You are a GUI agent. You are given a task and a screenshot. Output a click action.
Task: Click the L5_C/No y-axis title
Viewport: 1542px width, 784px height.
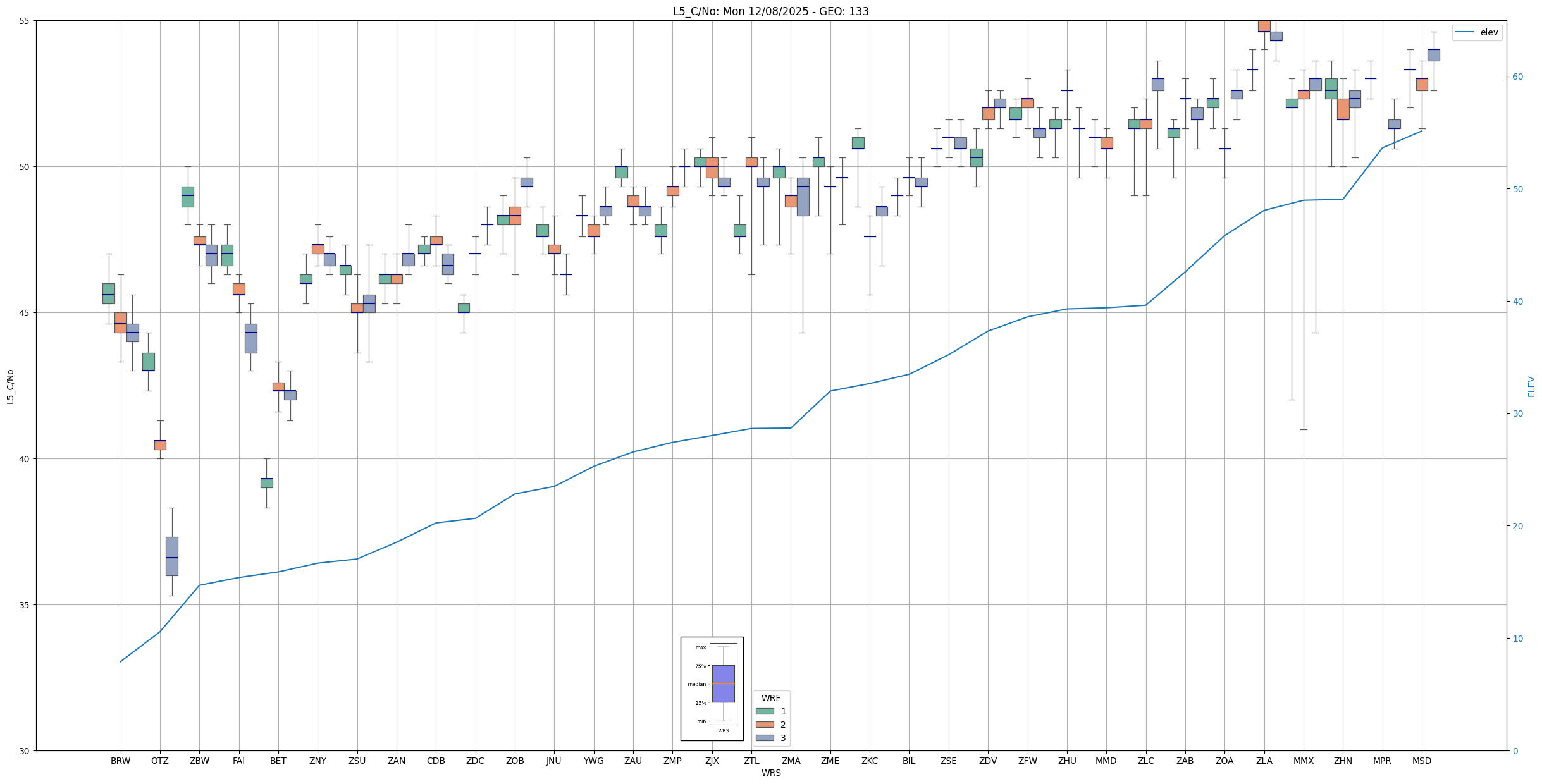tap(10, 386)
